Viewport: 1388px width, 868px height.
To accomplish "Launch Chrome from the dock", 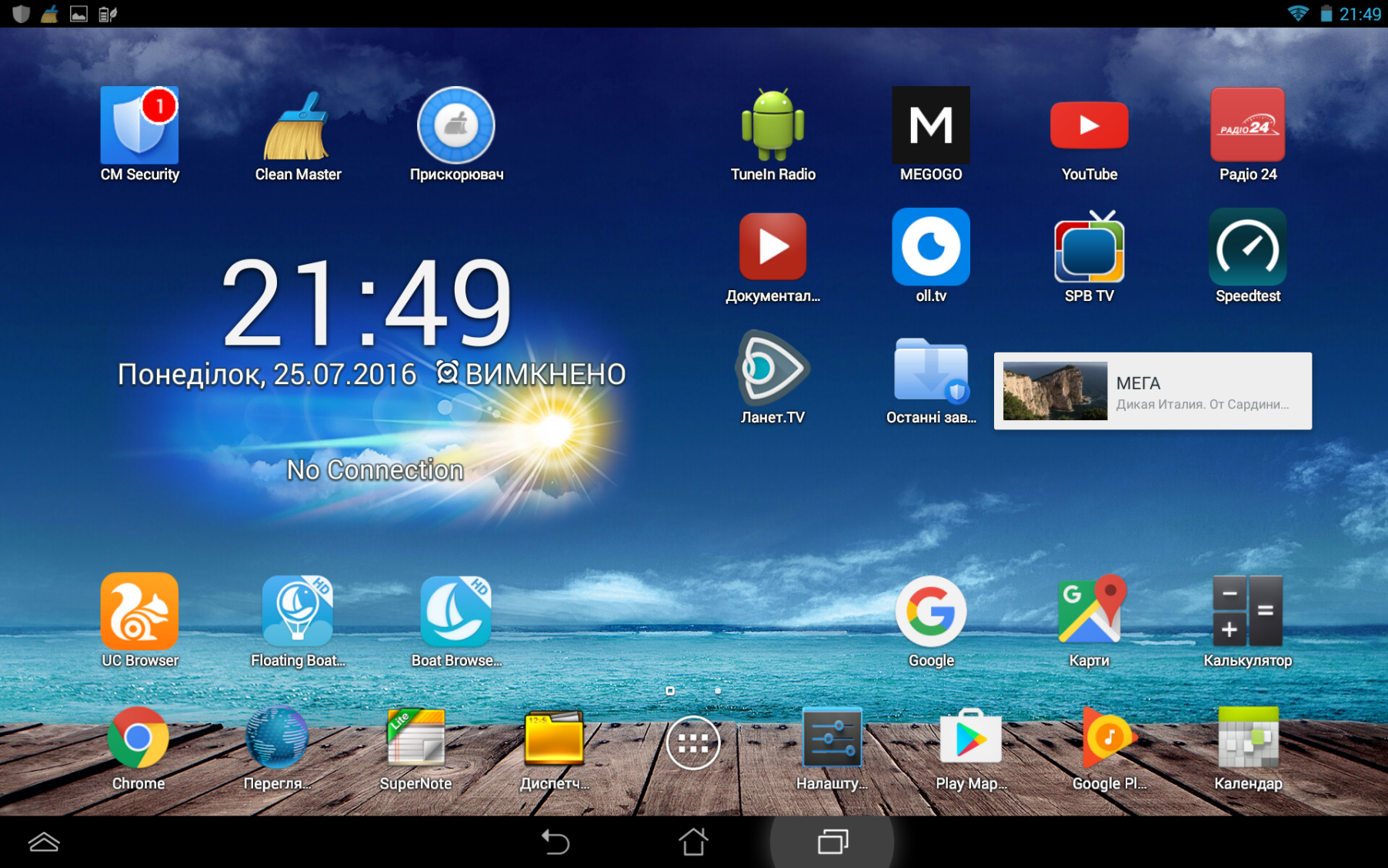I will point(138,739).
